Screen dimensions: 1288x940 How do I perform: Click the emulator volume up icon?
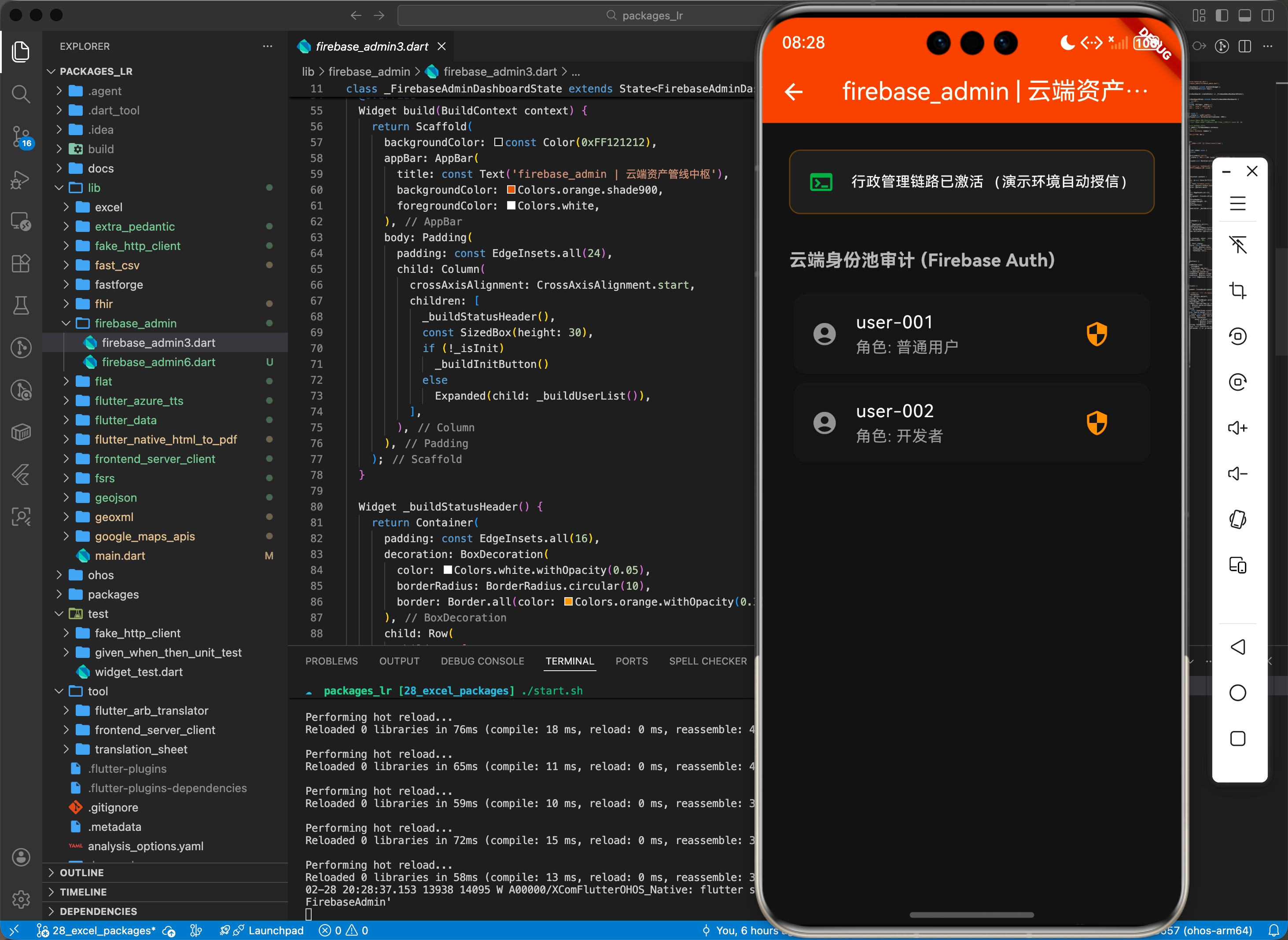(1237, 428)
